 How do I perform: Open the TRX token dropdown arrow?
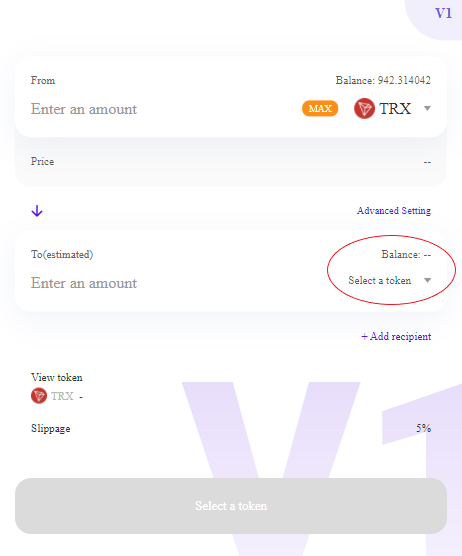click(x=427, y=109)
